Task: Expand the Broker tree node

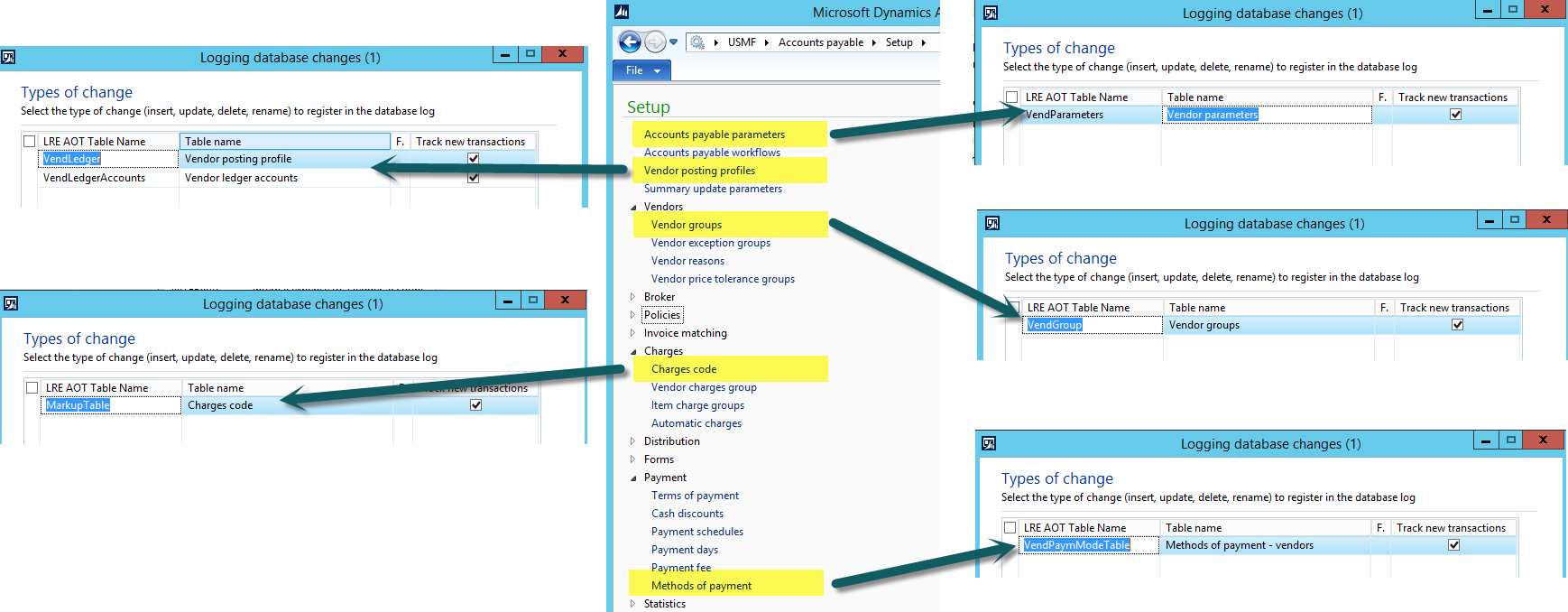Action: [x=632, y=297]
